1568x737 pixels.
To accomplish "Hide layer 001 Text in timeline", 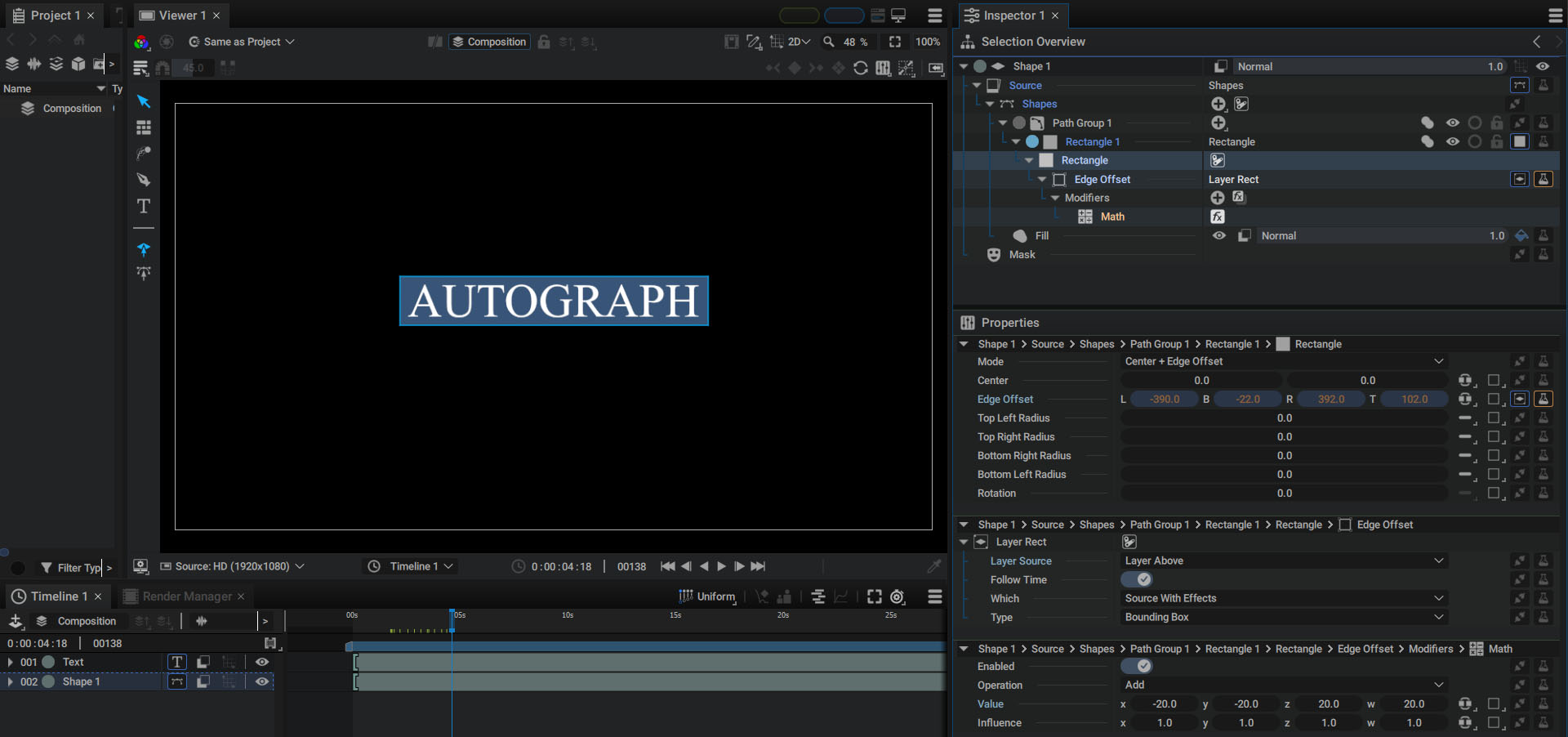I will click(x=262, y=662).
